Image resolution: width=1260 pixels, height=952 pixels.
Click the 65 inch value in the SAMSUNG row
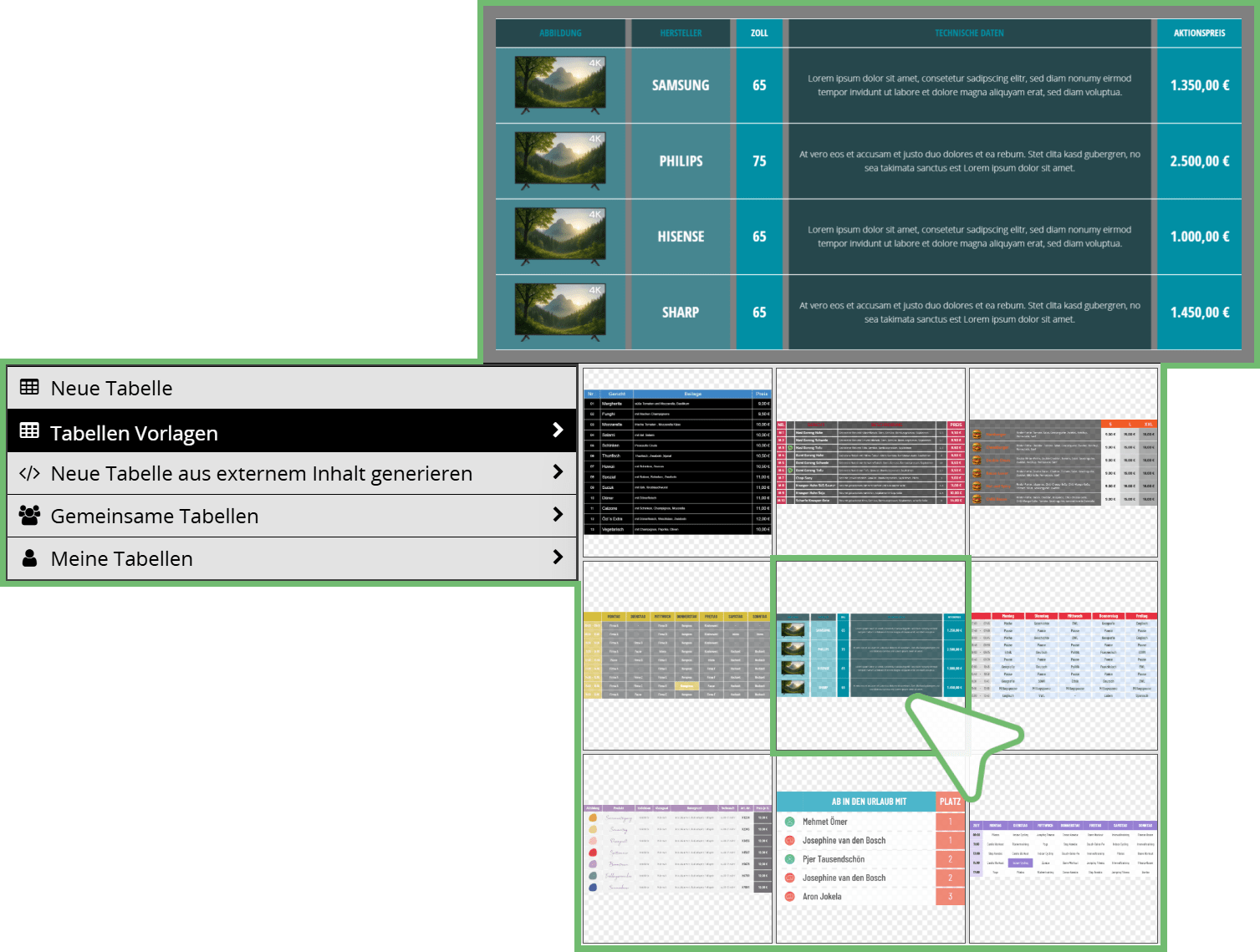[759, 85]
